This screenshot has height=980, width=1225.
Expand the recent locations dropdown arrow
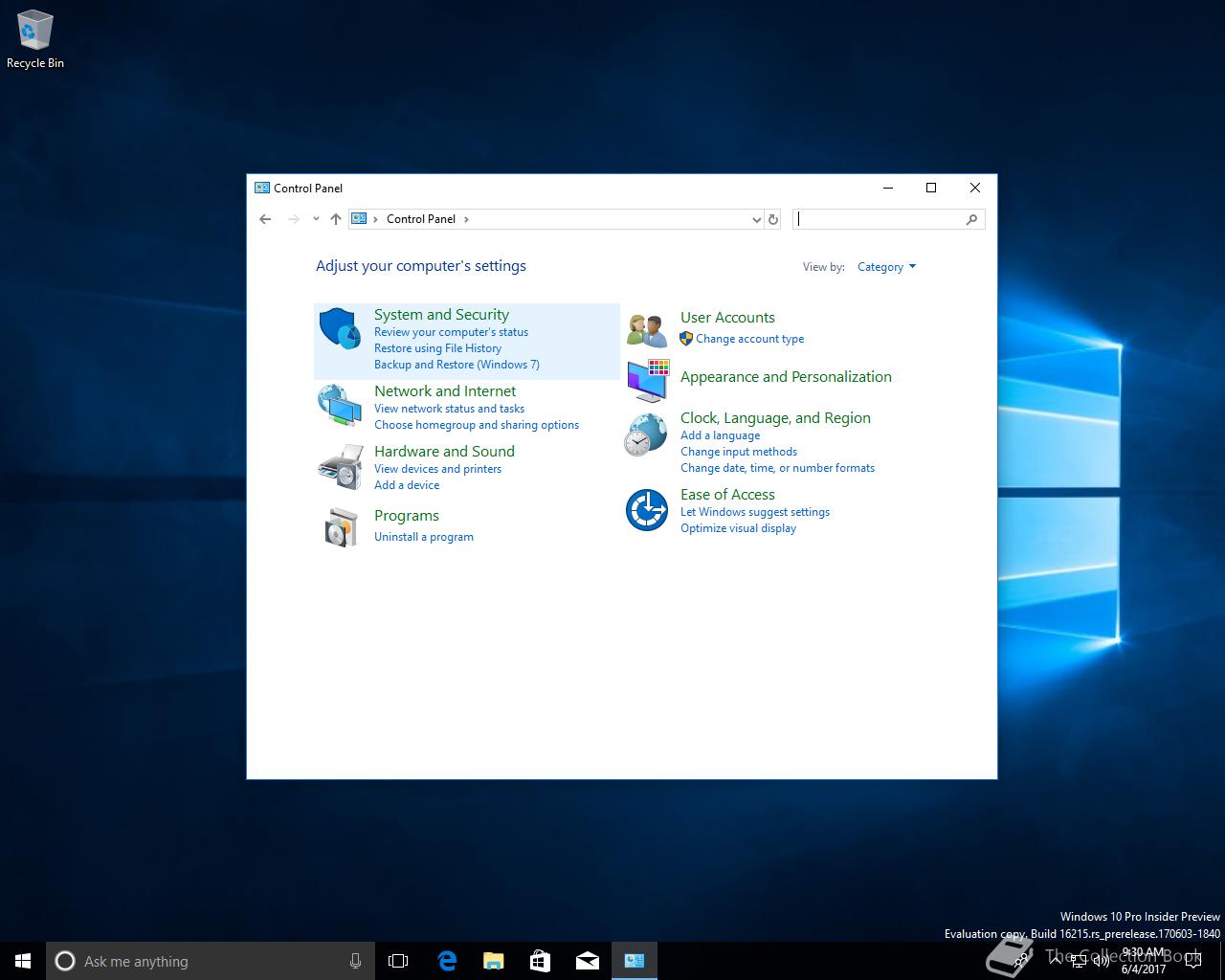click(316, 219)
